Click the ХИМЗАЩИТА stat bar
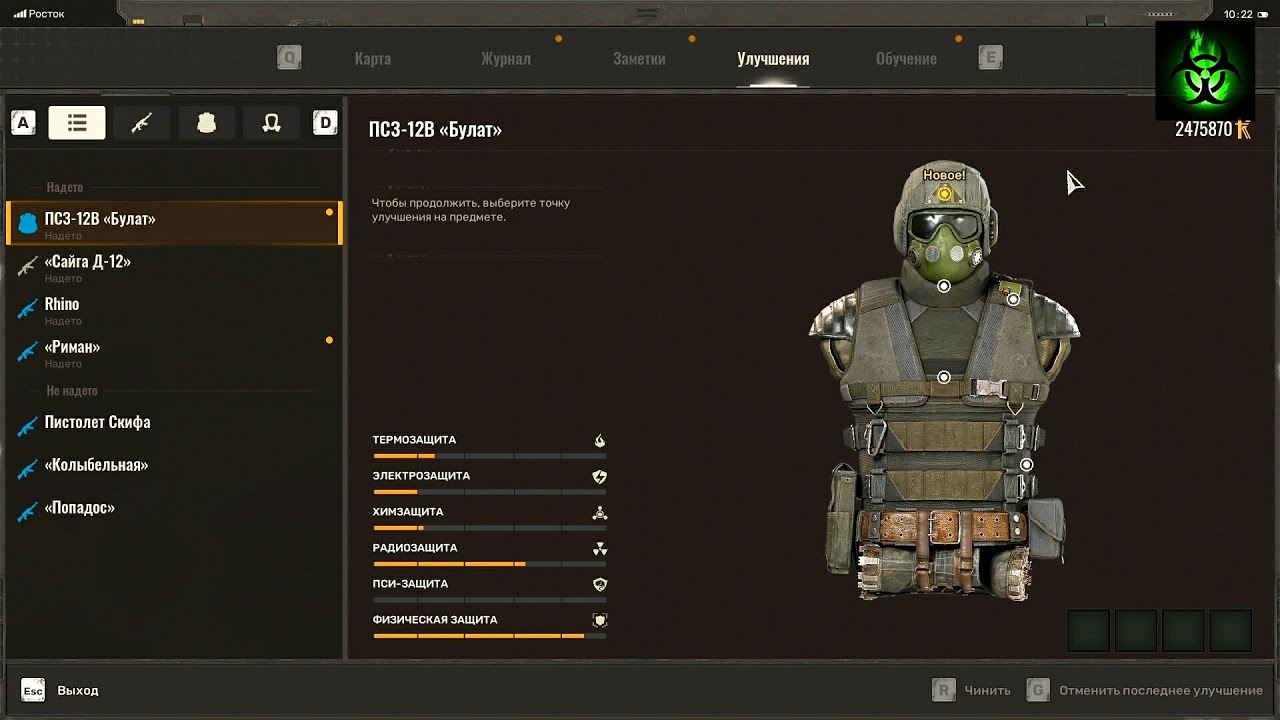This screenshot has height=720, width=1280. pos(489,528)
